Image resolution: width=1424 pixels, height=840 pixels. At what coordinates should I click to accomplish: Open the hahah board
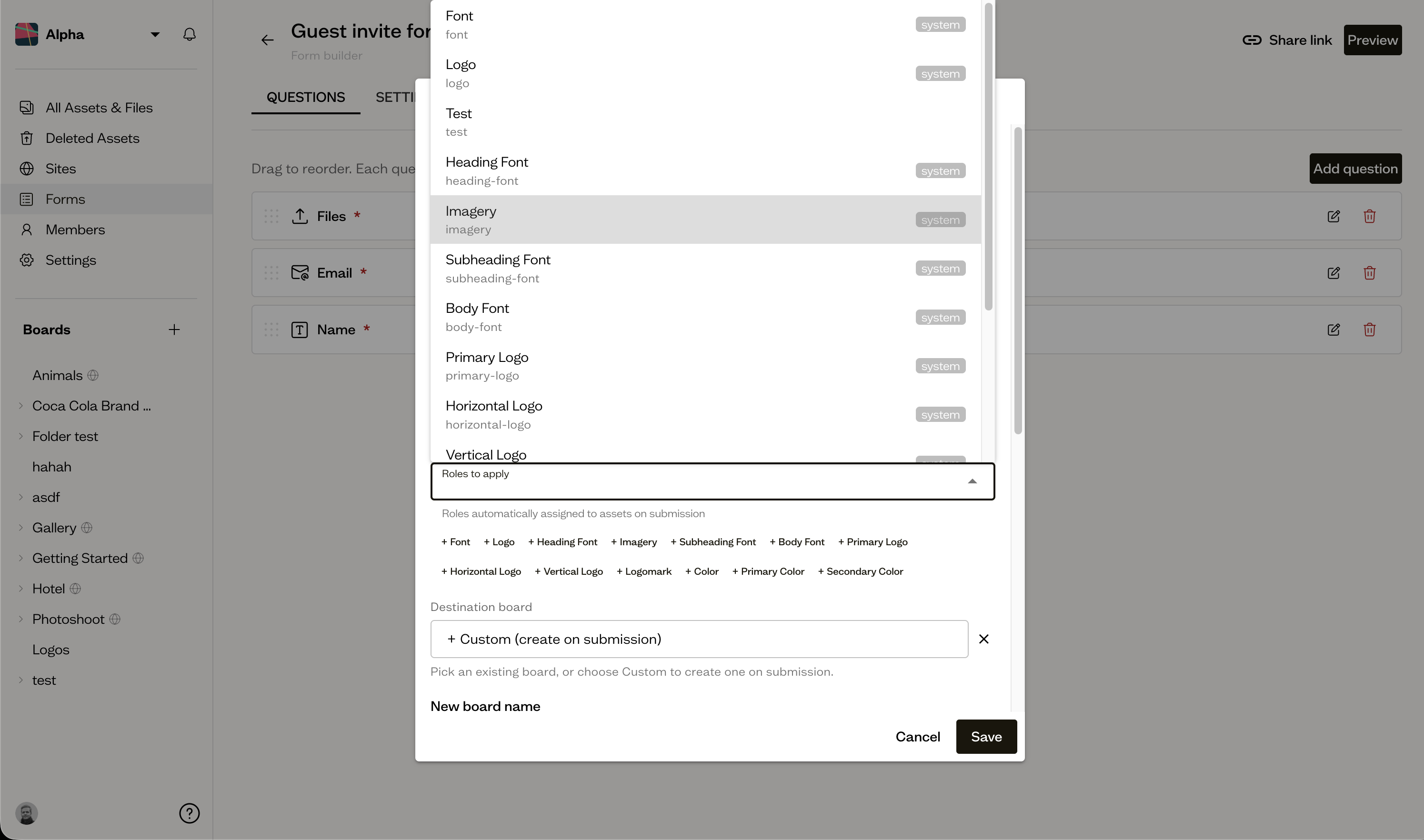(x=51, y=467)
